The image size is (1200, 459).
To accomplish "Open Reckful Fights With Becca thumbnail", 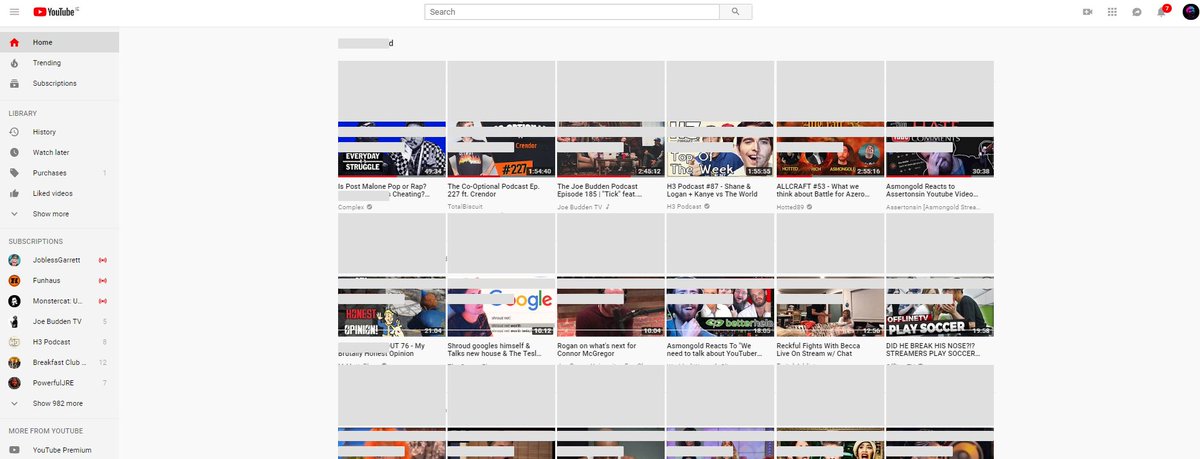I will tap(830, 307).
